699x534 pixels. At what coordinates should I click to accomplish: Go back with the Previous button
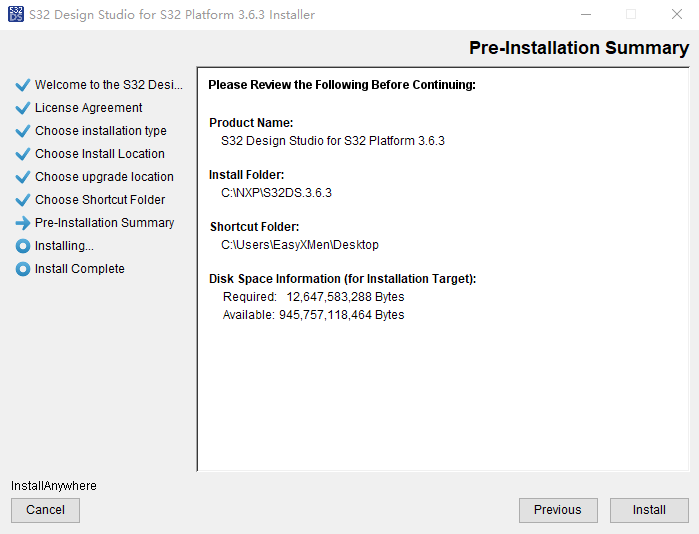point(558,510)
